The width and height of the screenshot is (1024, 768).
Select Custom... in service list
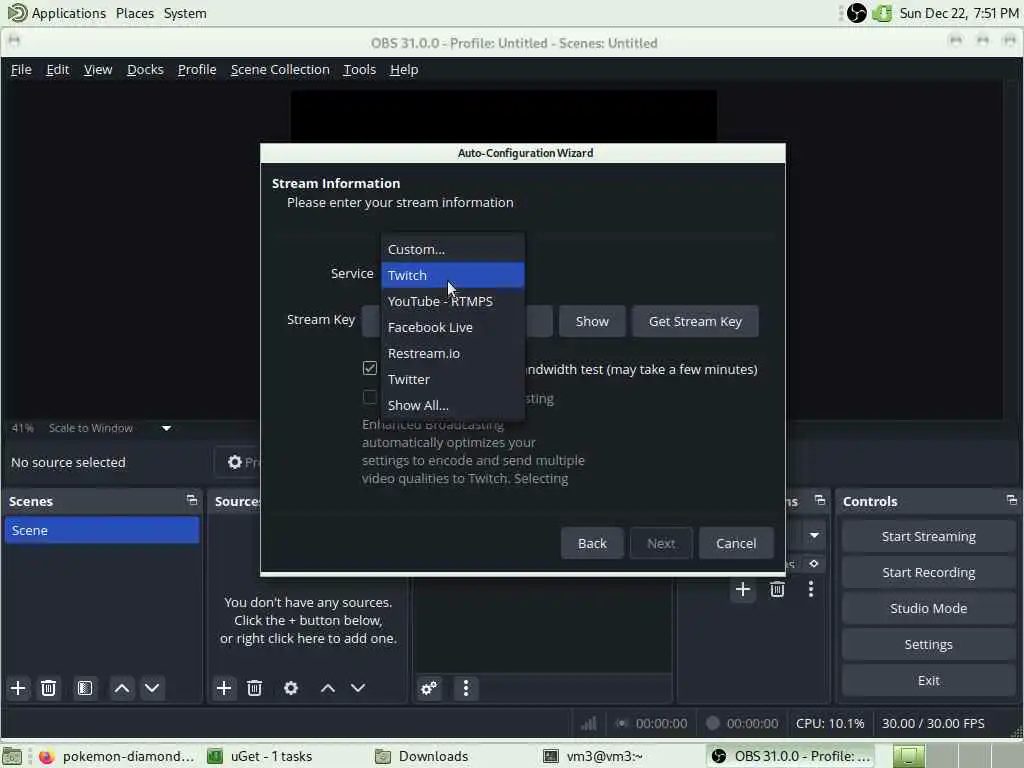coord(453,249)
